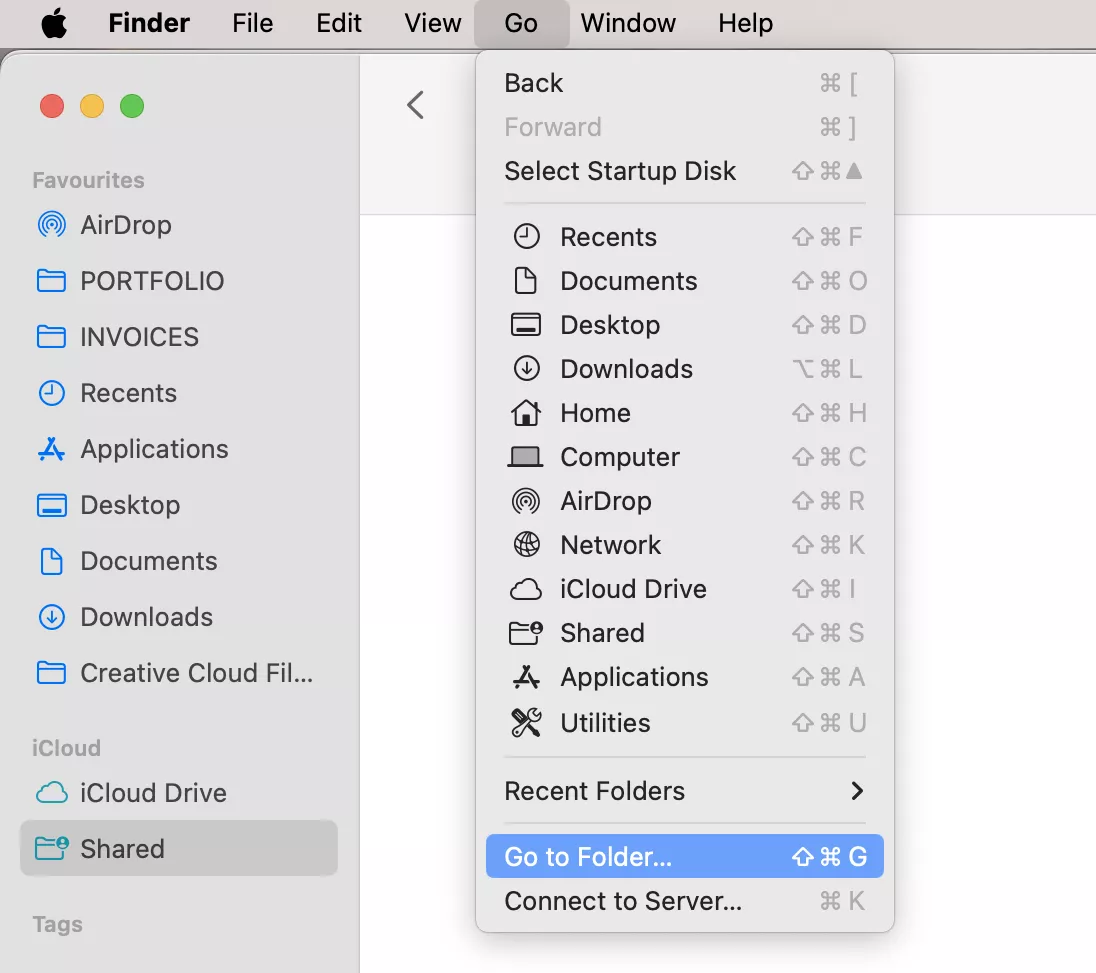Click the Network globe icon in Go menu

526,545
